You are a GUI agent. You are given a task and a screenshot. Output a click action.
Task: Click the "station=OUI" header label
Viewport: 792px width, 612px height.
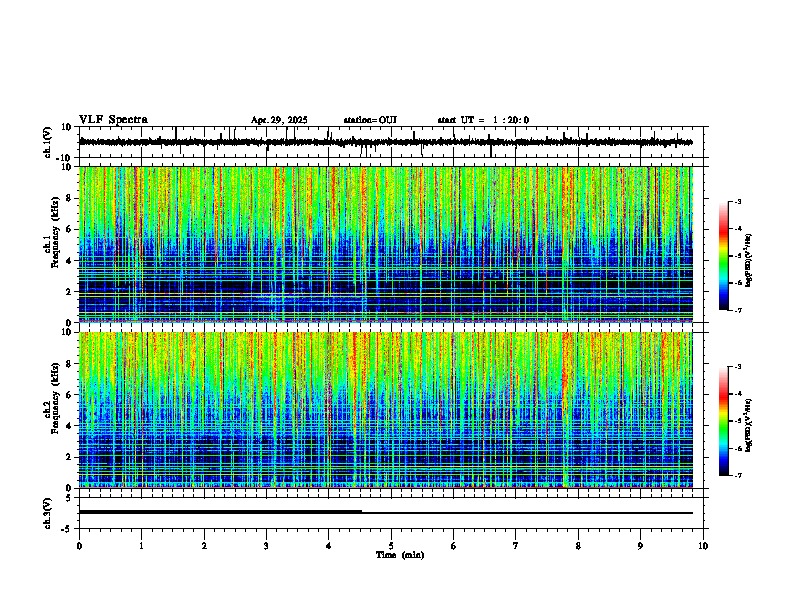point(370,120)
